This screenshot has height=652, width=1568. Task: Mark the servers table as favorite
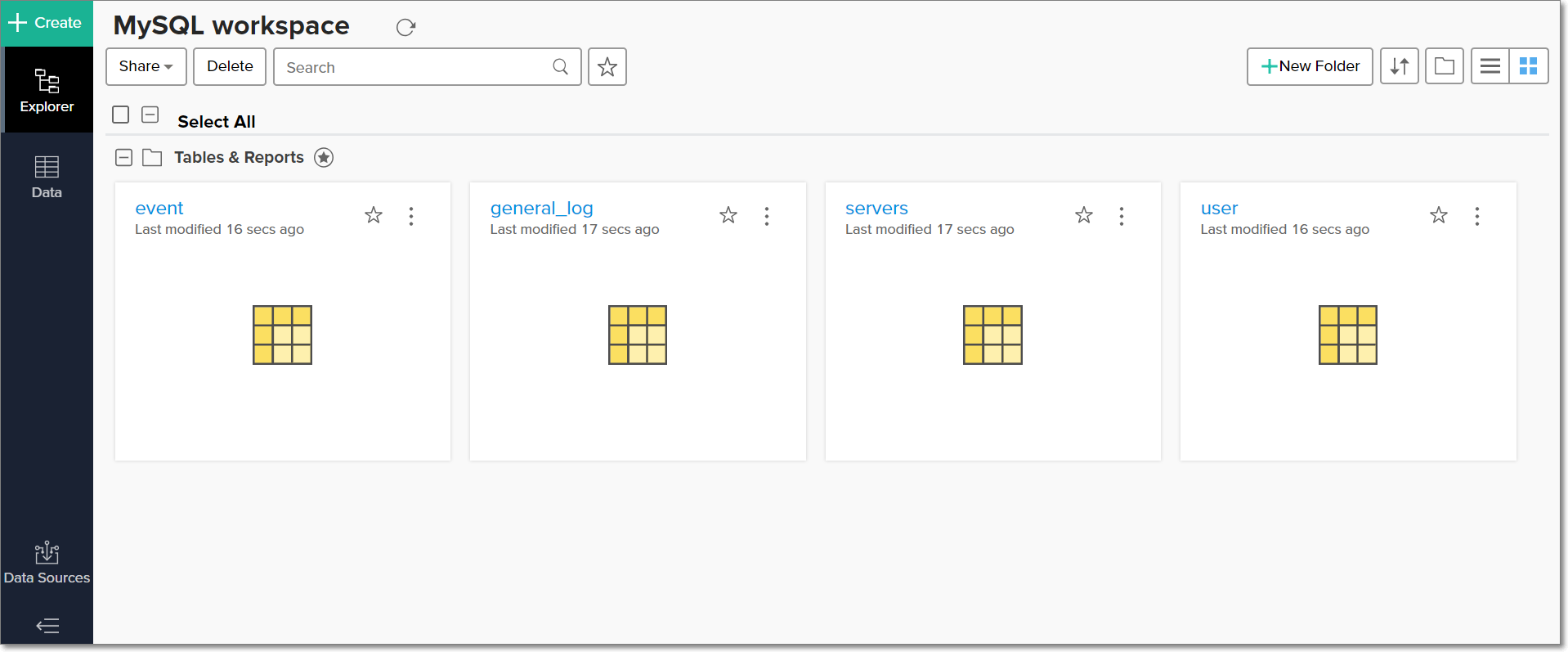pos(1084,215)
